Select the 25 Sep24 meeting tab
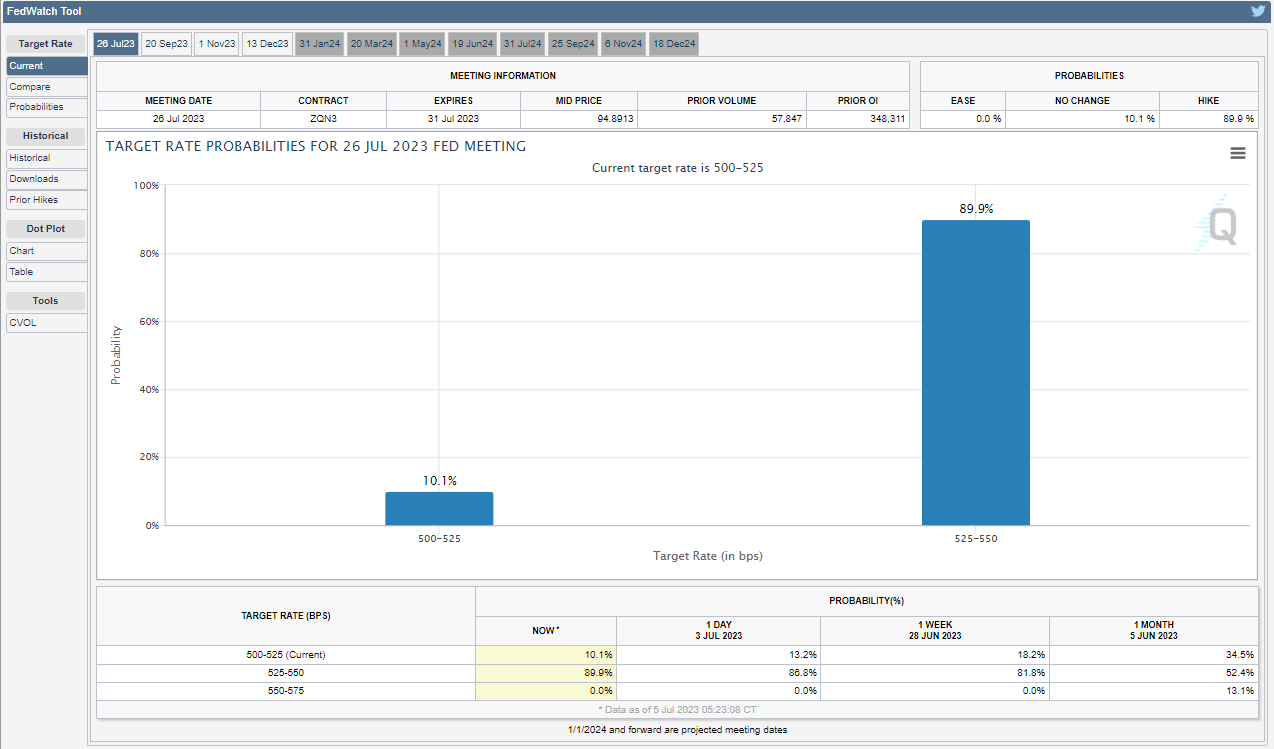The image size is (1274, 749). pos(573,44)
